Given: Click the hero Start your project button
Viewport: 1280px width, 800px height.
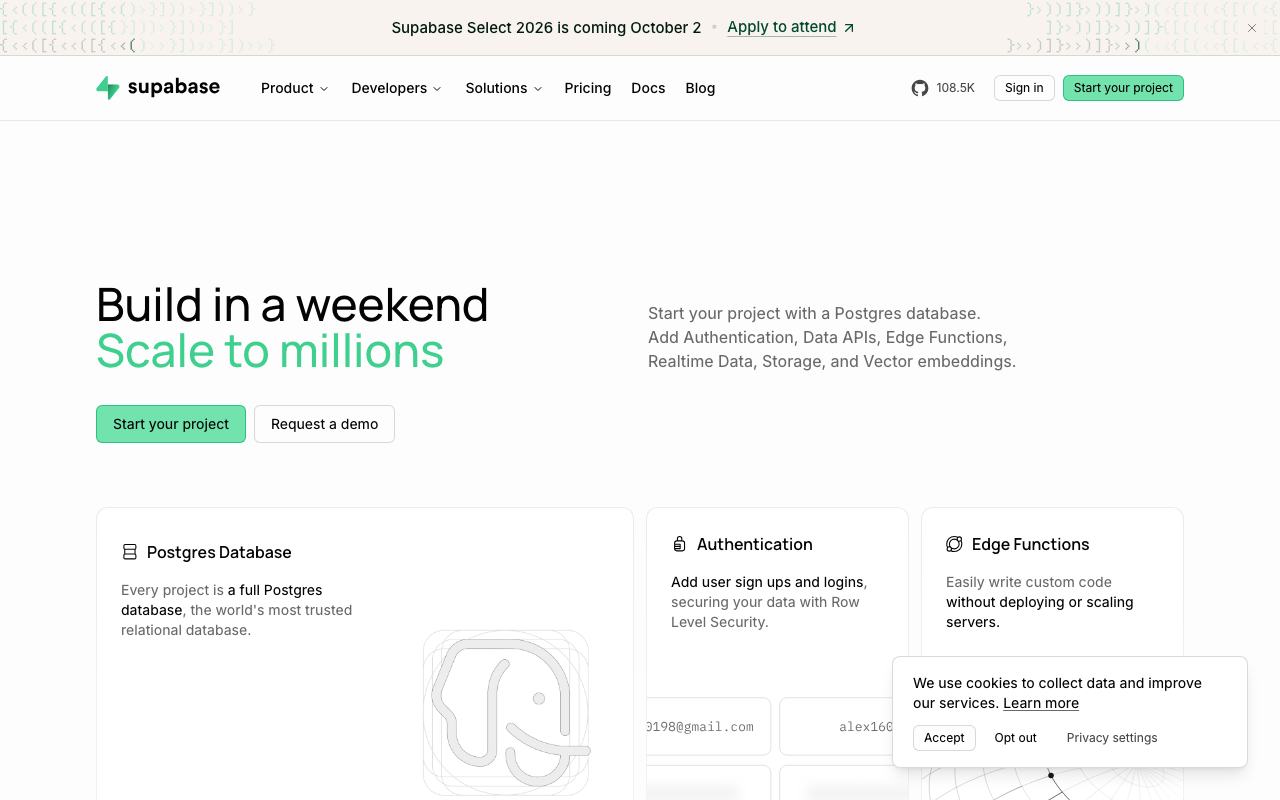Looking at the screenshot, I should 171,424.
